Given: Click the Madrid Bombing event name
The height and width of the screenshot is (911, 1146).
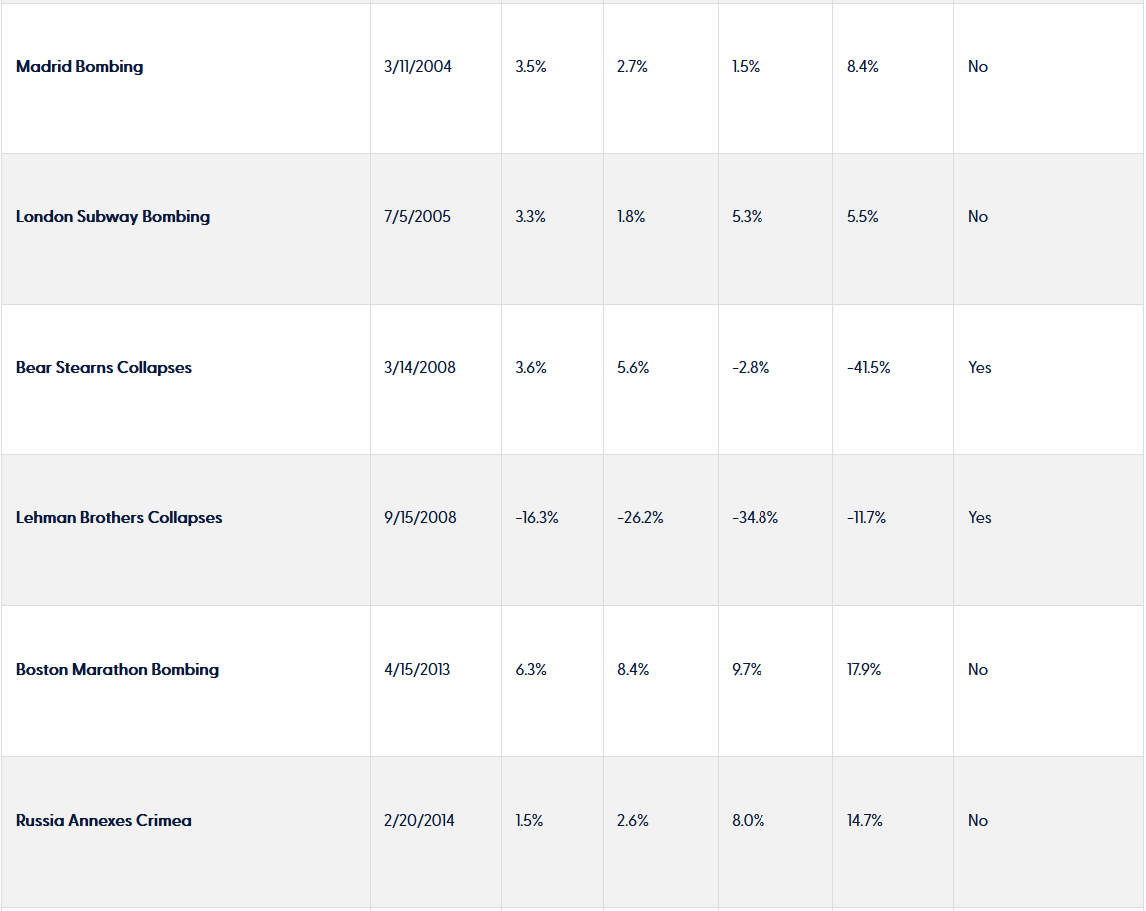Looking at the screenshot, I should pyautogui.click(x=80, y=67).
